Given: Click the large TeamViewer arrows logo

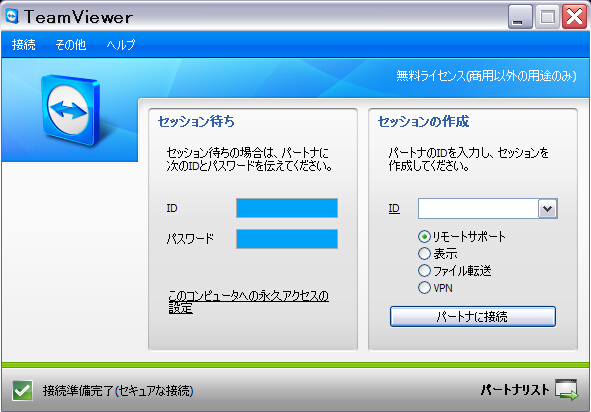Looking at the screenshot, I should [x=70, y=110].
